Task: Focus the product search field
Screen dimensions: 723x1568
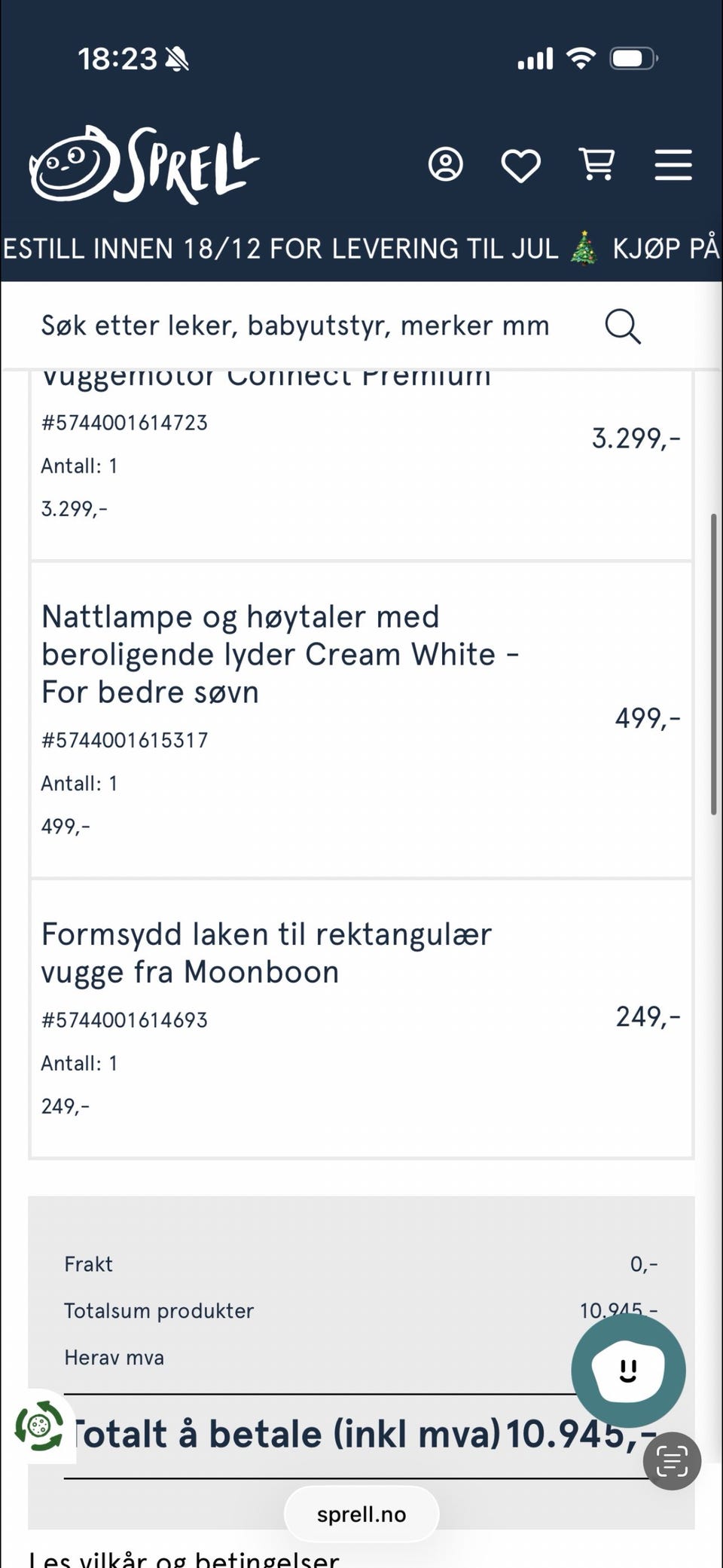Action: (x=295, y=326)
